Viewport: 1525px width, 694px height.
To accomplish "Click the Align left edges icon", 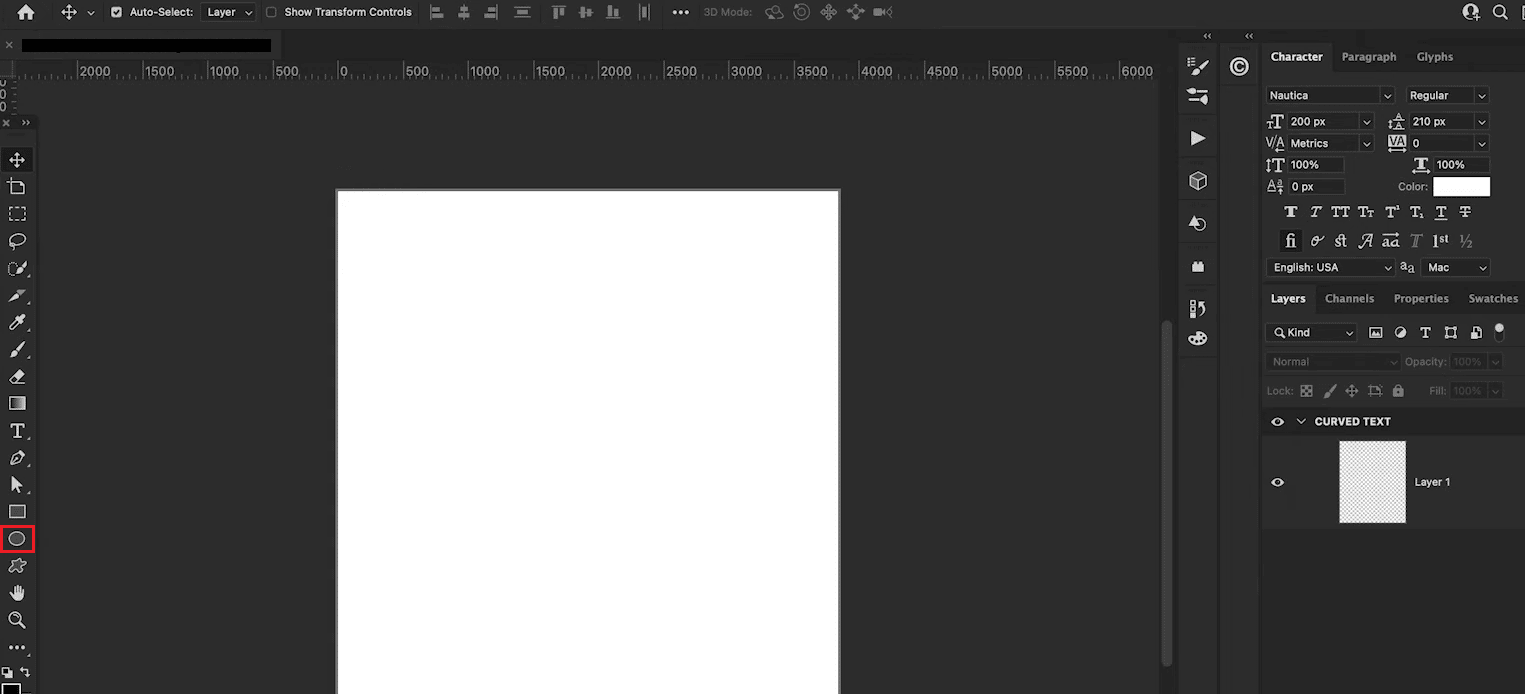I will 436,12.
